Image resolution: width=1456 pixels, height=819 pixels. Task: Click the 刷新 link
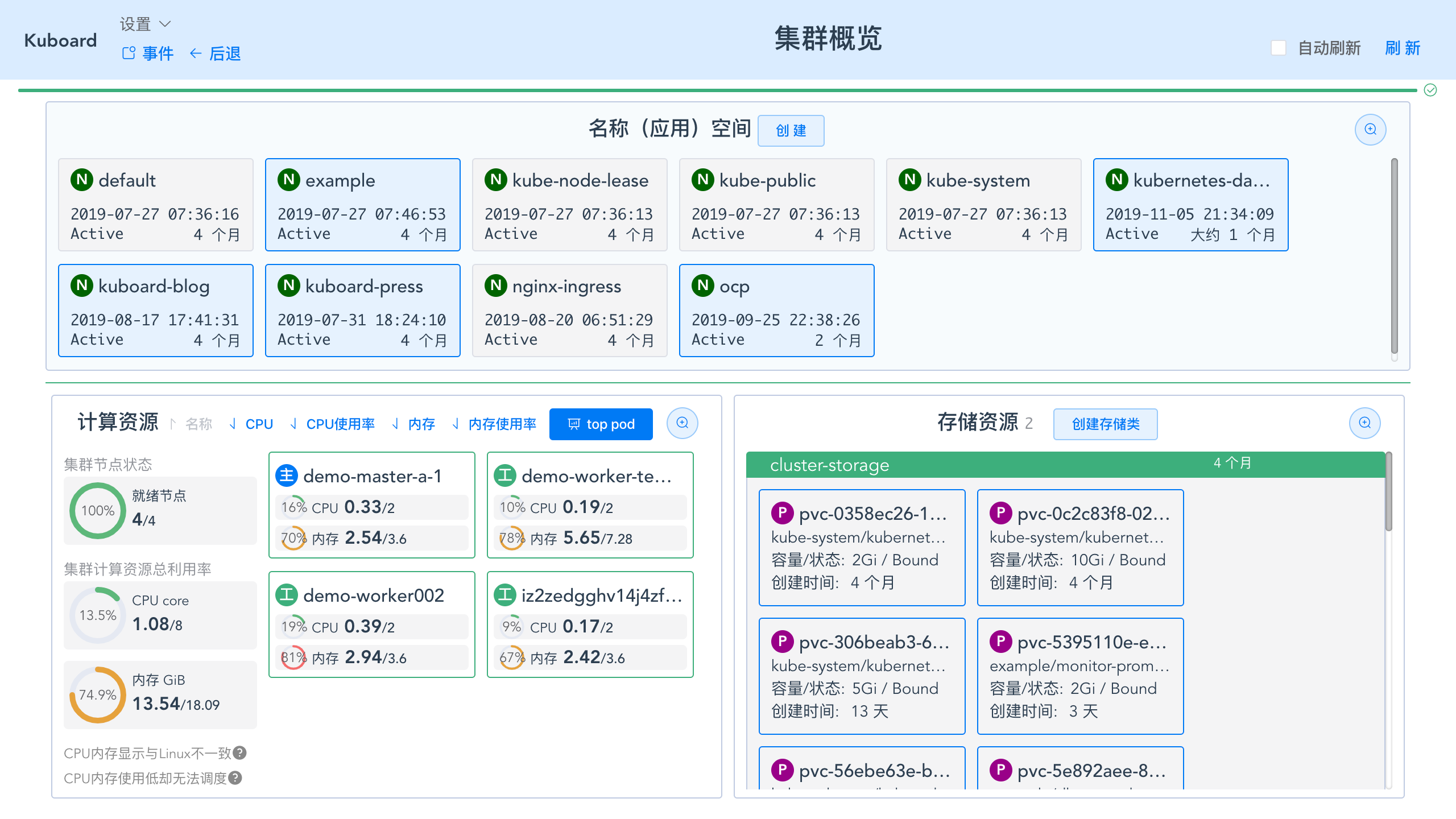[1402, 49]
